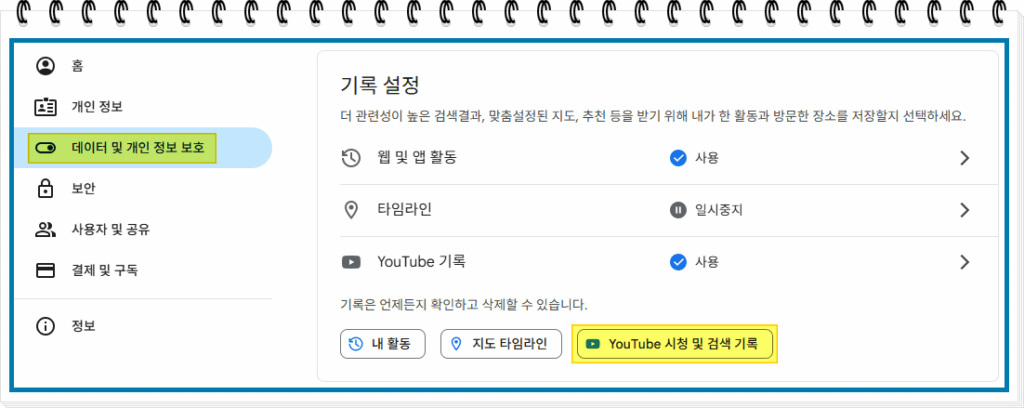The width and height of the screenshot is (1024, 408).
Task: Click the history clock icon beside 웹 및 앱 활동
Action: [351, 158]
